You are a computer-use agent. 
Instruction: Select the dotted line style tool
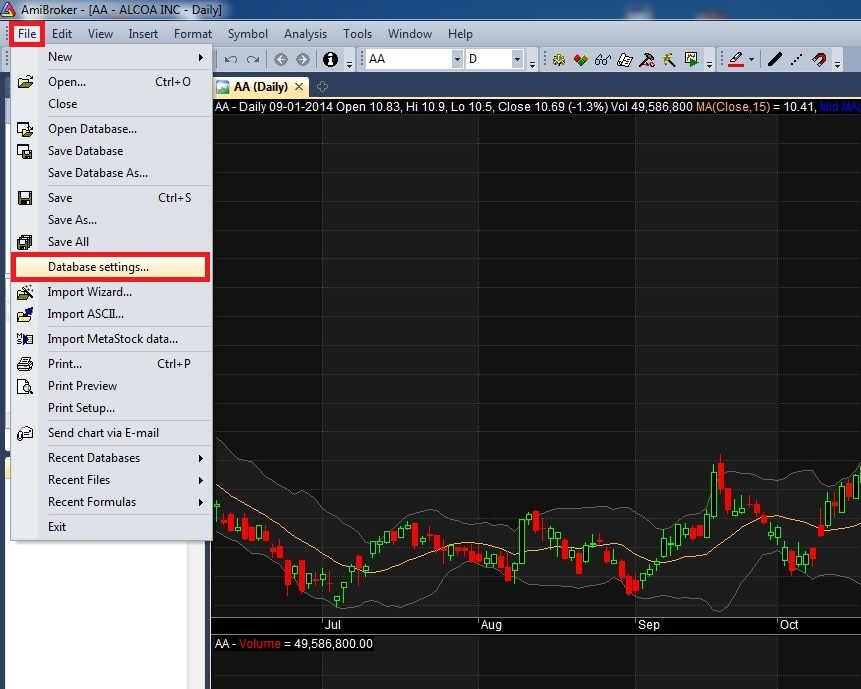click(796, 59)
